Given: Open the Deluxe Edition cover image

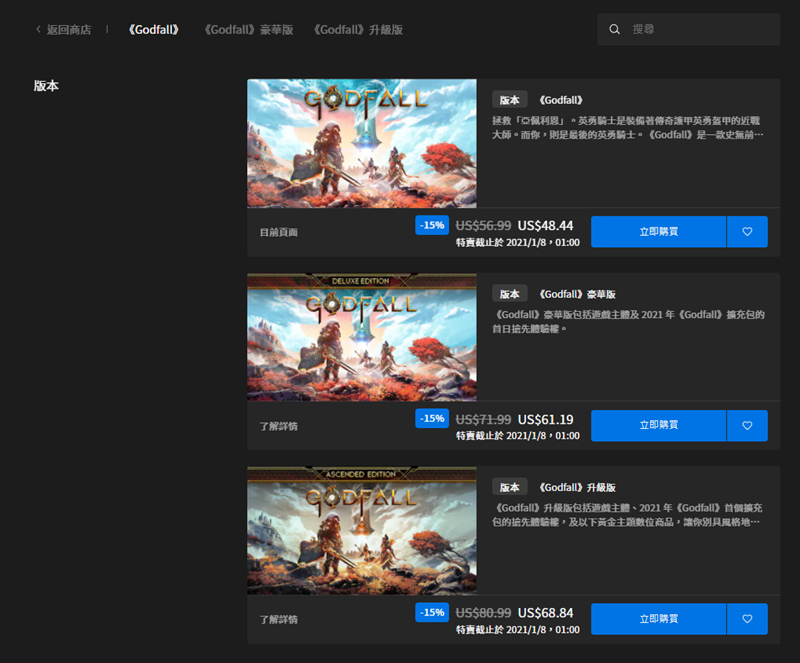Looking at the screenshot, I should pyautogui.click(x=362, y=337).
